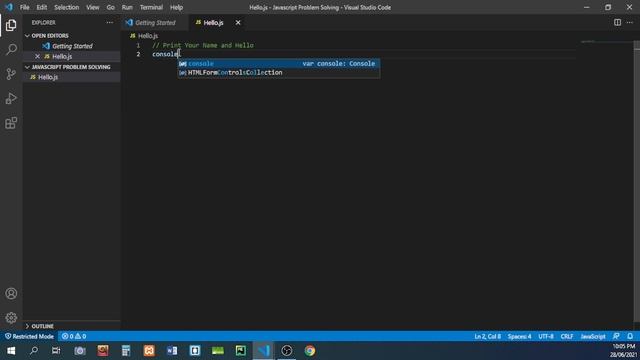Open Hello.js in the folder tree
The height and width of the screenshot is (360, 640).
71,77
